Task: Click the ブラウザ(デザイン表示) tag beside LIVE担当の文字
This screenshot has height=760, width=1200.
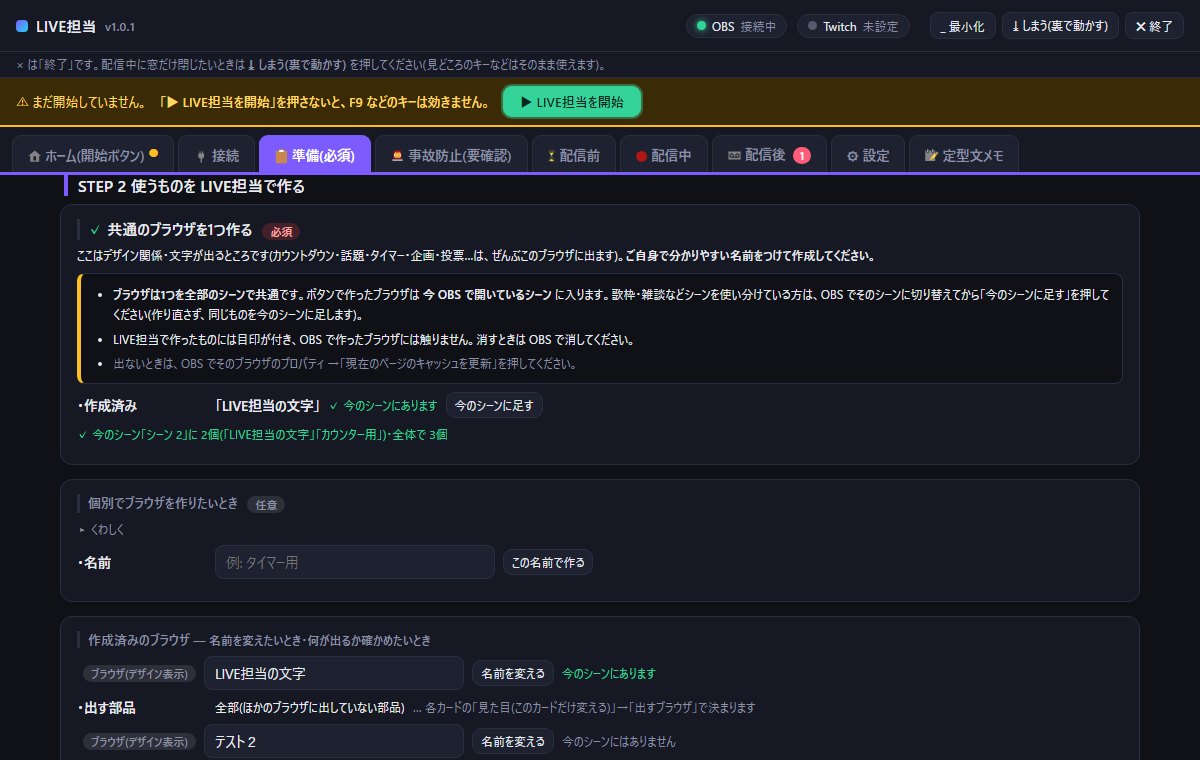Action: [140, 674]
